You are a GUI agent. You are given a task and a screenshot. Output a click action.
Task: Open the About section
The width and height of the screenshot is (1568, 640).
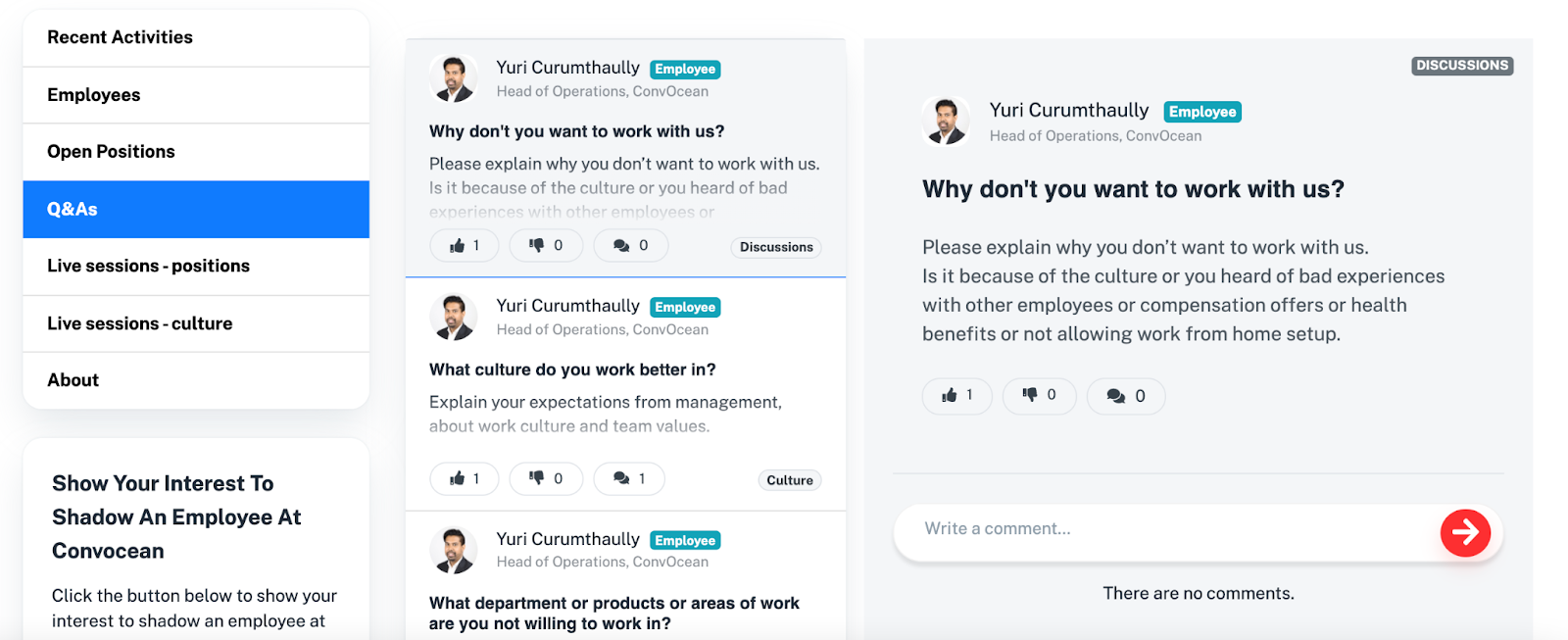tap(196, 380)
